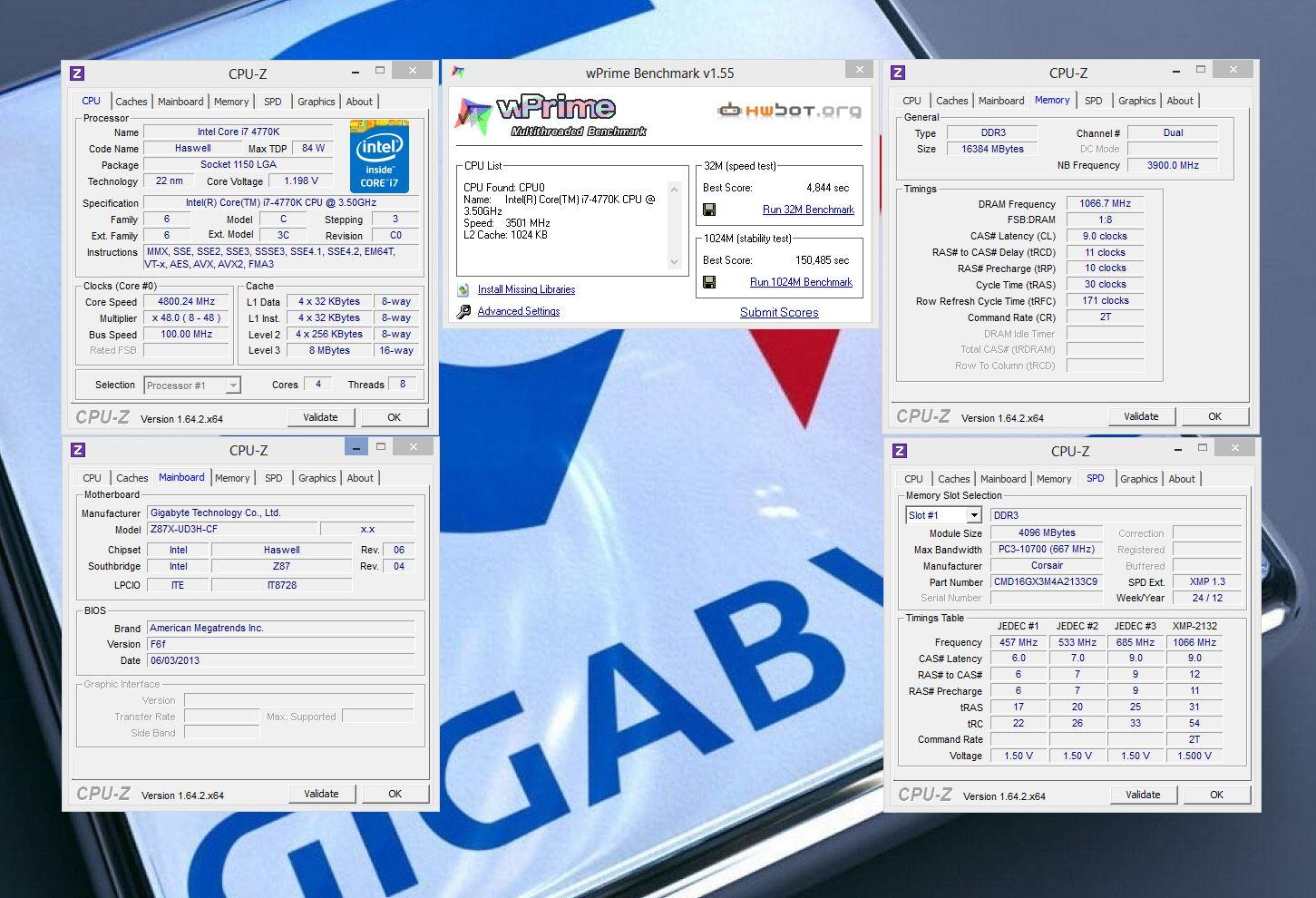Open Graphics tab in the CPU window
The width and height of the screenshot is (1316, 898).
[x=316, y=102]
